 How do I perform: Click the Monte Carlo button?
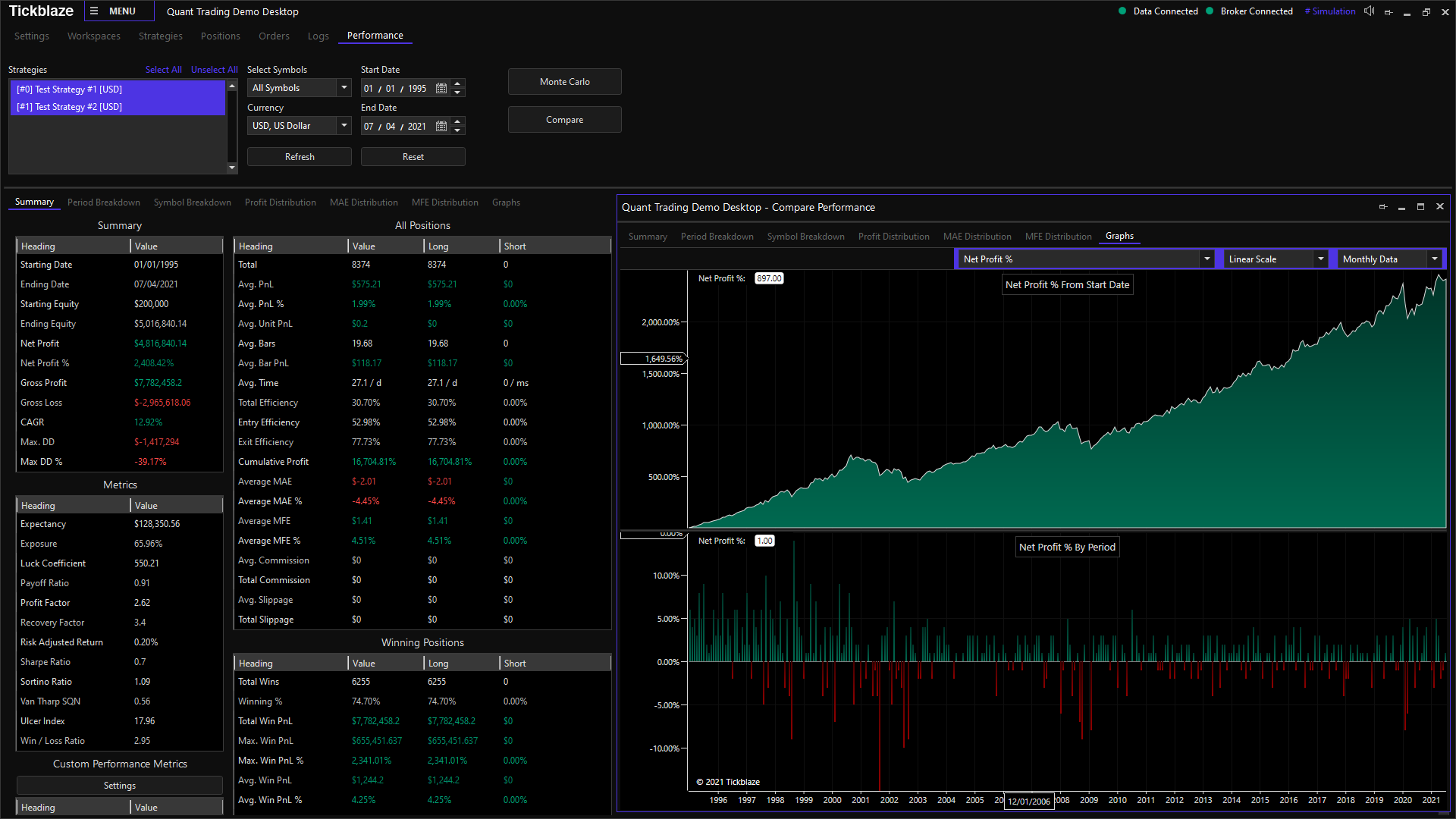(x=564, y=82)
